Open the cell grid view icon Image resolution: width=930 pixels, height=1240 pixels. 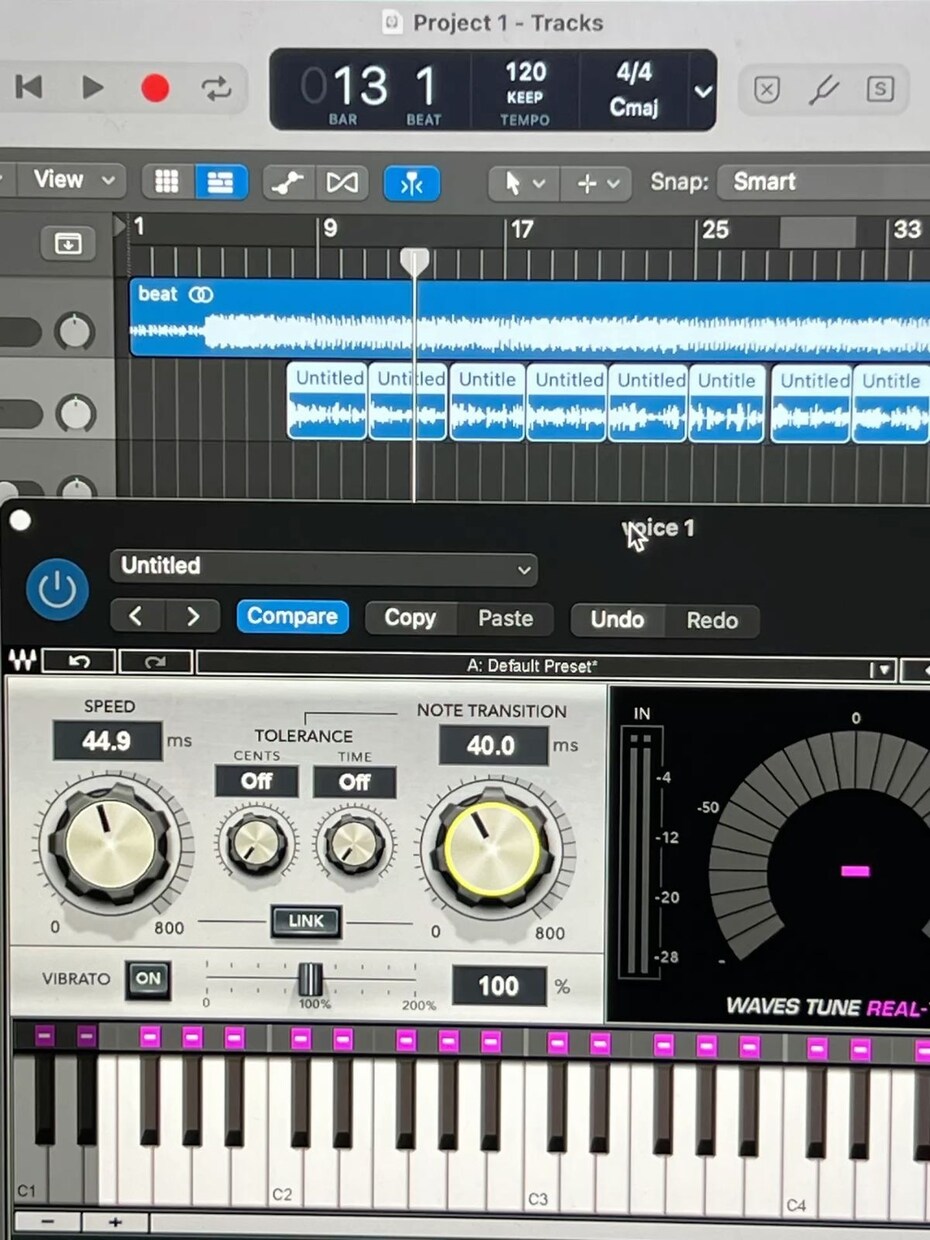tap(166, 182)
